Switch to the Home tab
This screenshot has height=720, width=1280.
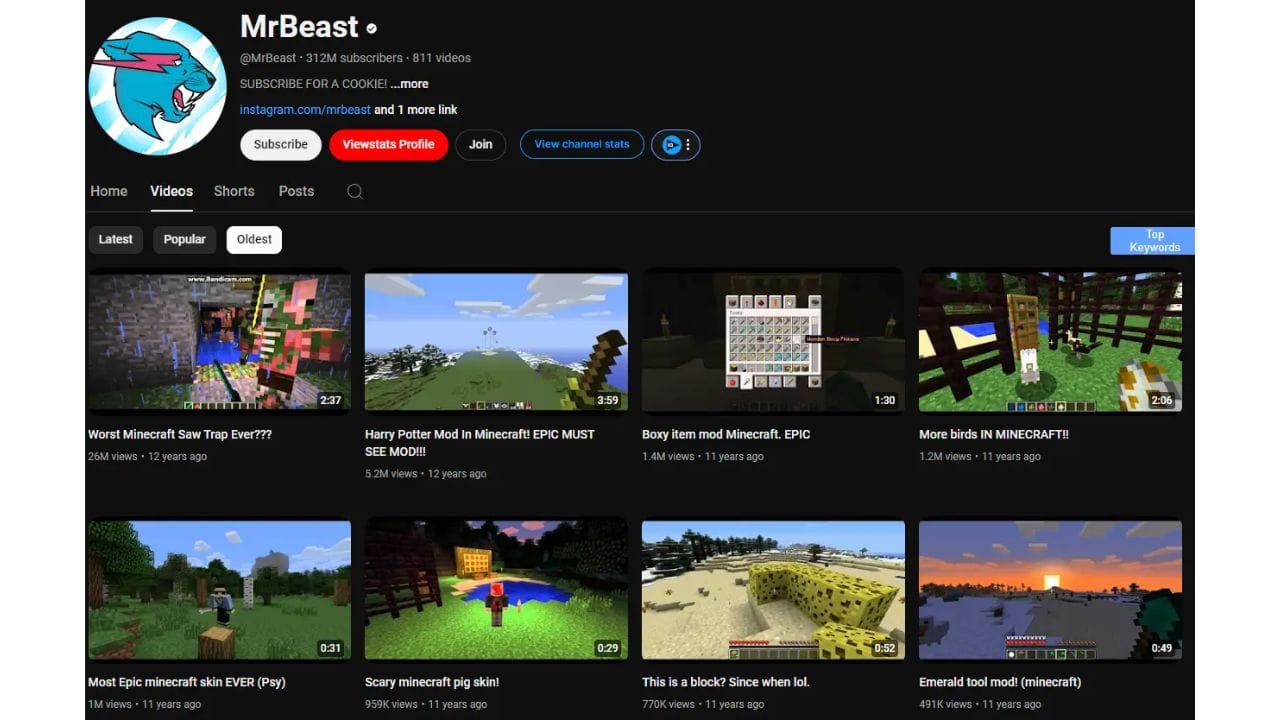(109, 191)
